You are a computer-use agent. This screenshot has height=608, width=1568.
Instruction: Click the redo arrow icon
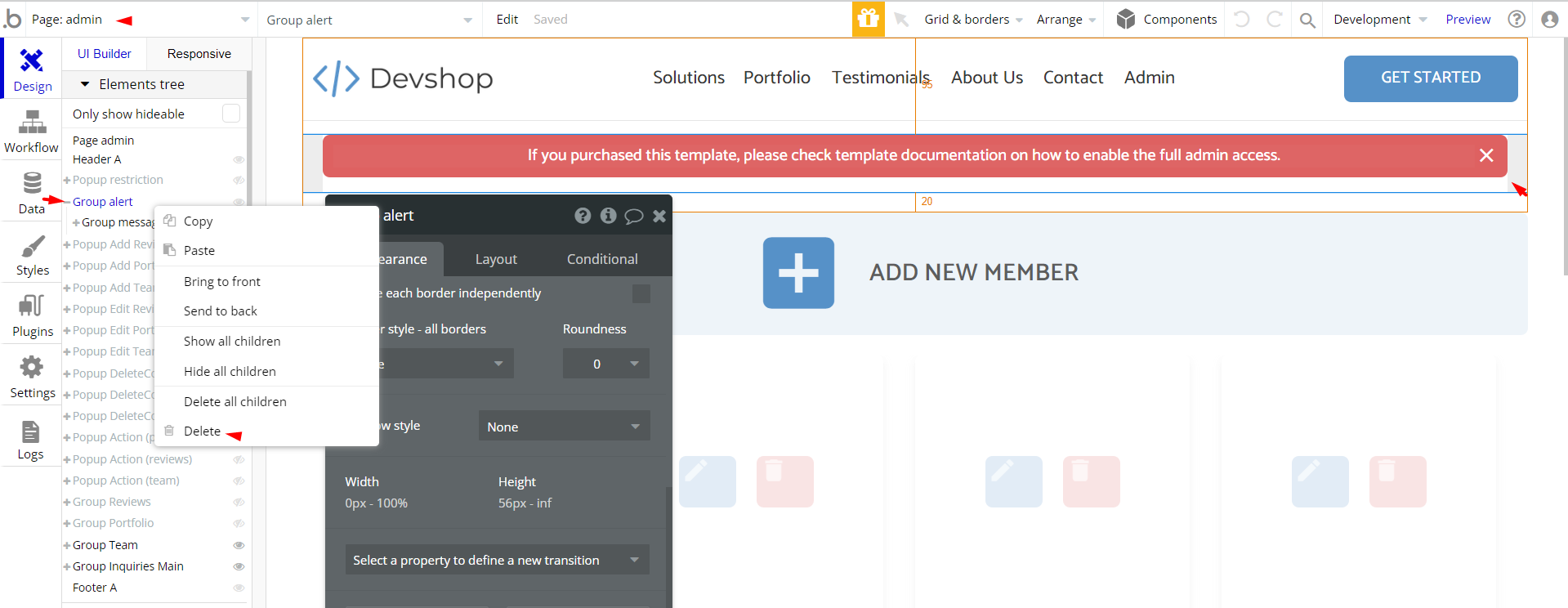point(1275,19)
